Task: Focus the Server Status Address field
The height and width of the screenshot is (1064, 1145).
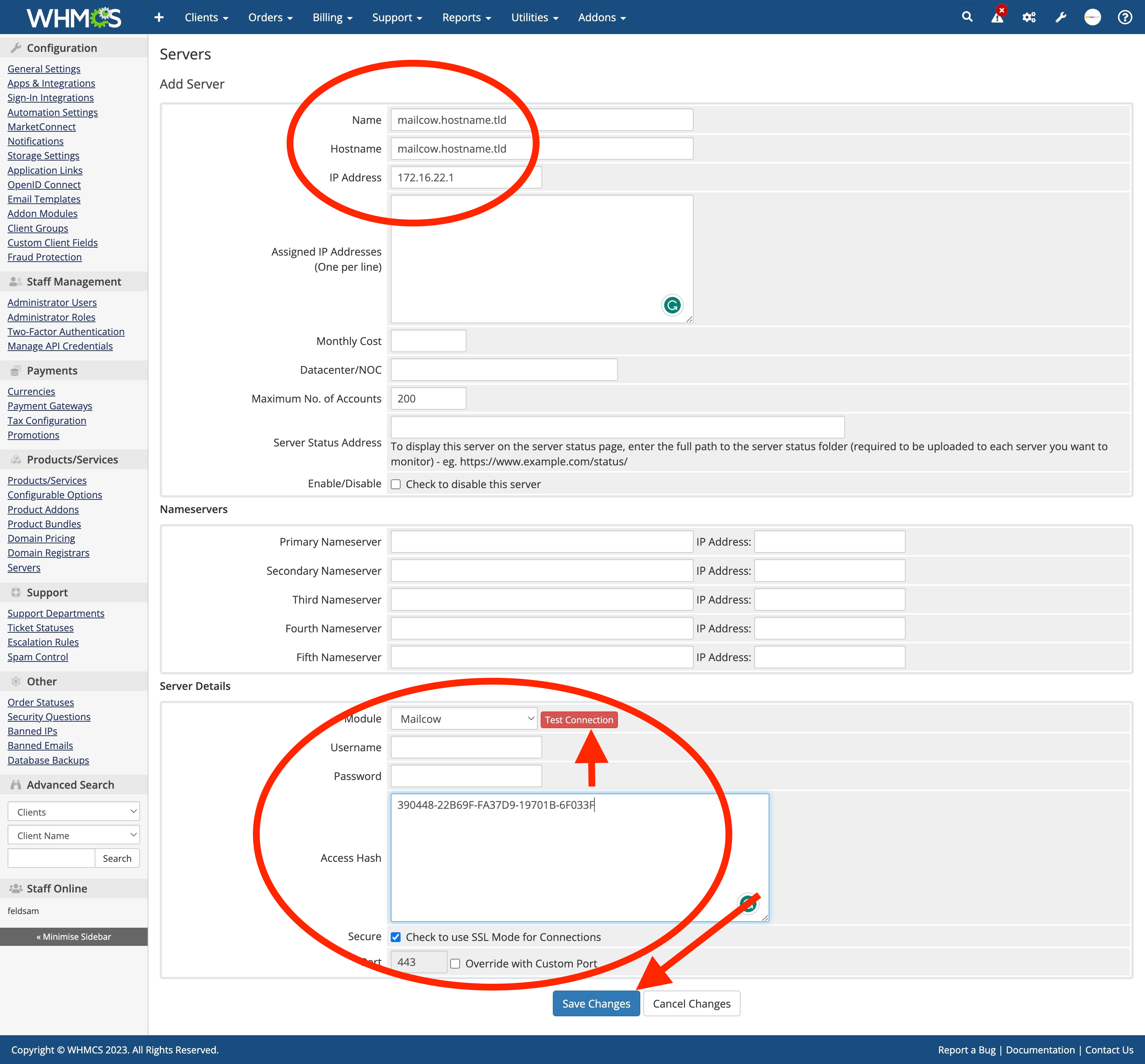Action: [x=618, y=427]
